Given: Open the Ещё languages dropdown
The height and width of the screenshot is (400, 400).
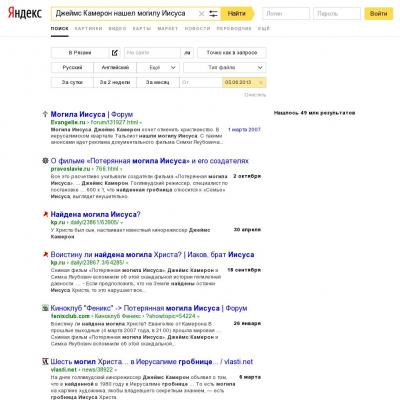Looking at the screenshot, I should (158, 67).
